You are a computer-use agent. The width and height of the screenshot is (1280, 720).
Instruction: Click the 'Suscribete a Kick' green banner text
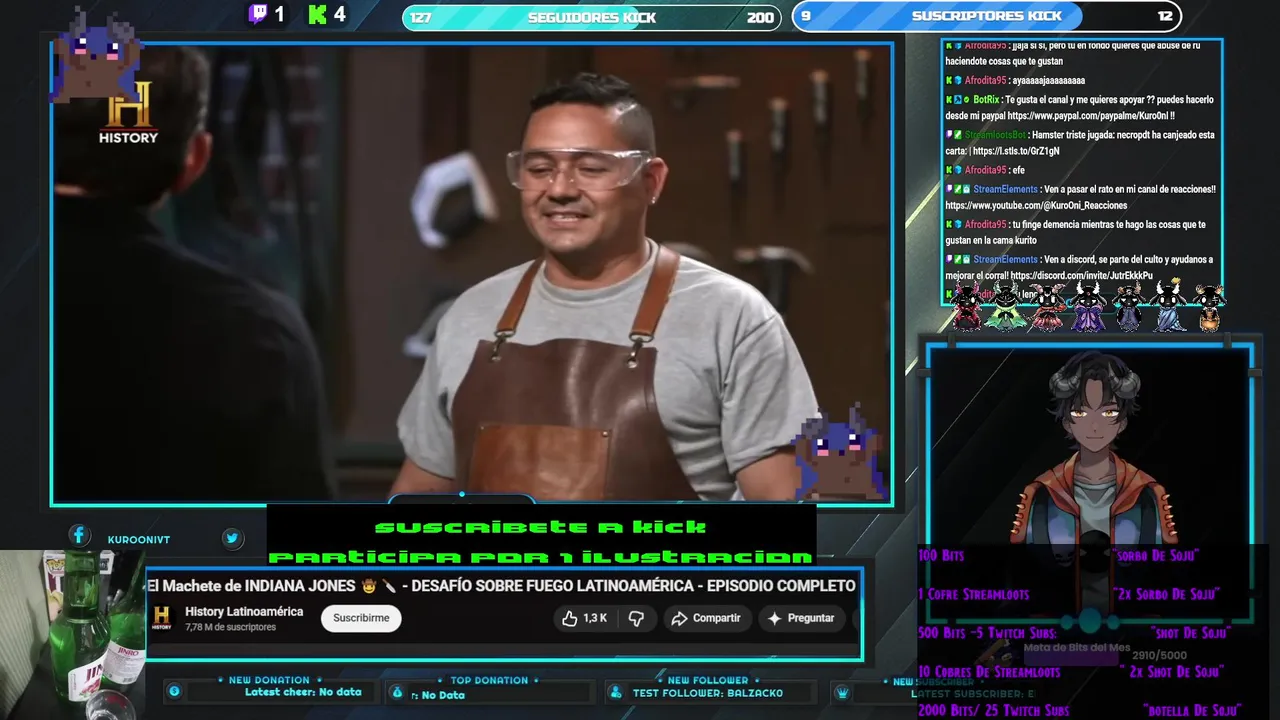tap(540, 527)
